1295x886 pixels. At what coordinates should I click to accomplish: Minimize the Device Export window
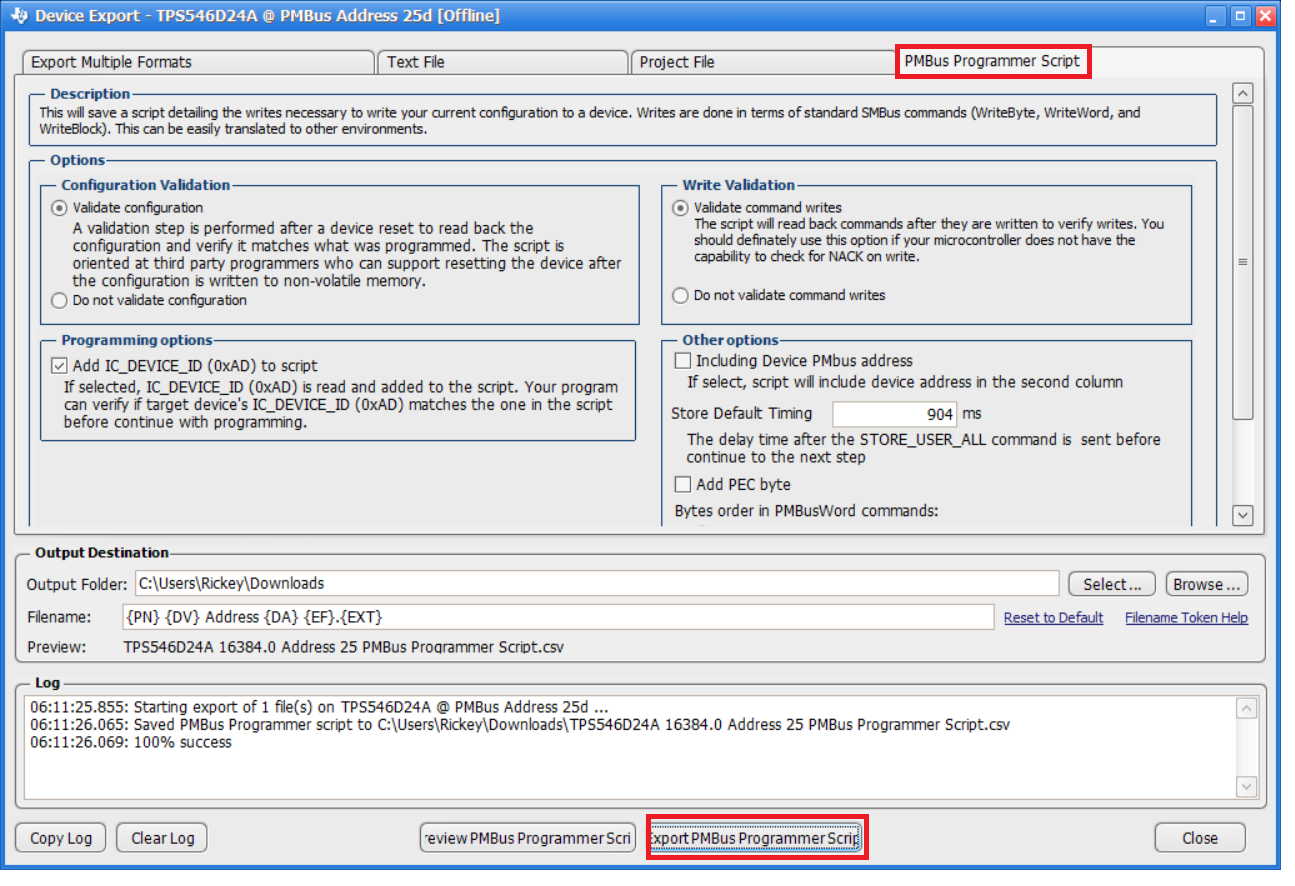pos(1215,15)
